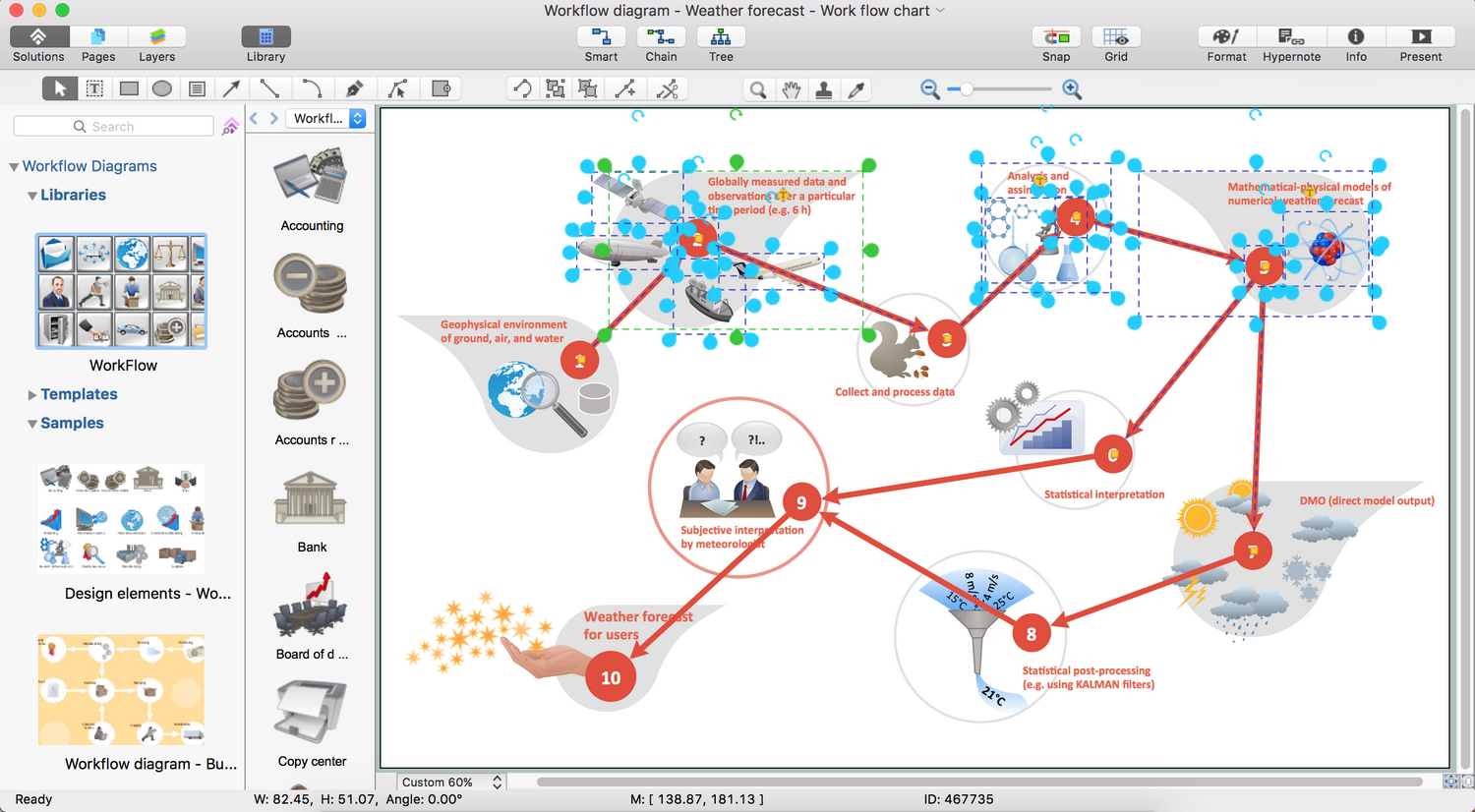
Task: Adjust the zoom slider handle
Action: tap(967, 89)
